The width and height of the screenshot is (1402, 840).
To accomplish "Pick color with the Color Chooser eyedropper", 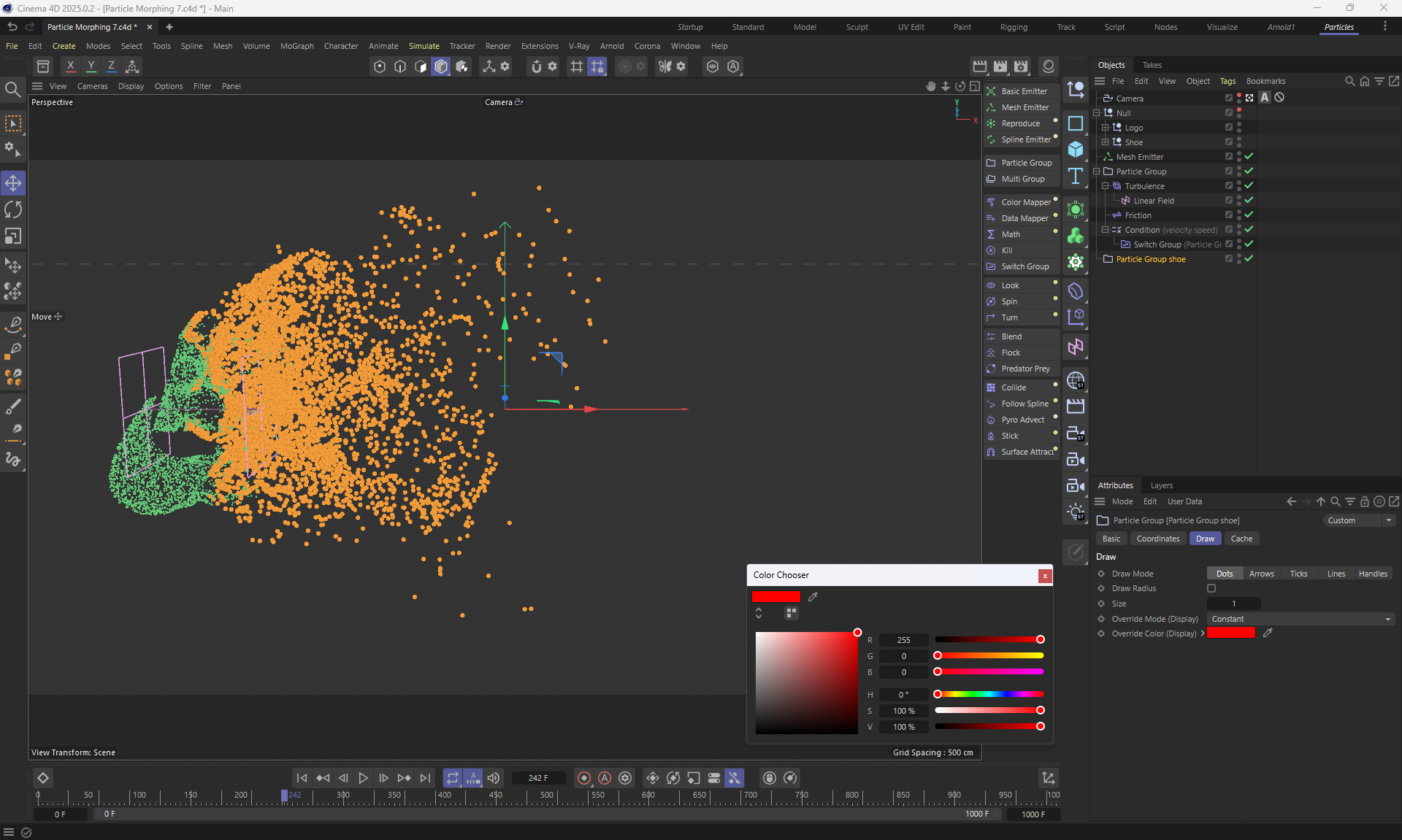I will (813, 597).
